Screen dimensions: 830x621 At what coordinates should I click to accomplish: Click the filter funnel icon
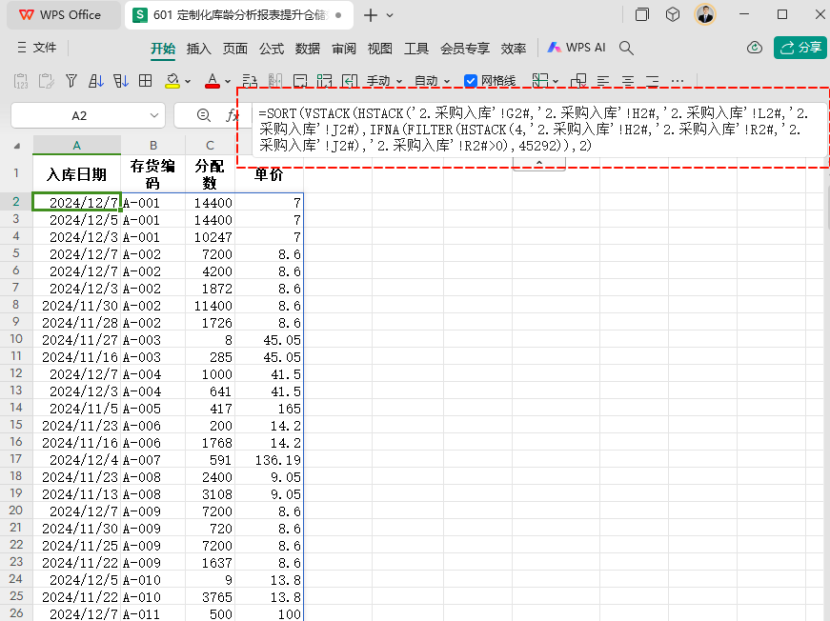[71, 81]
